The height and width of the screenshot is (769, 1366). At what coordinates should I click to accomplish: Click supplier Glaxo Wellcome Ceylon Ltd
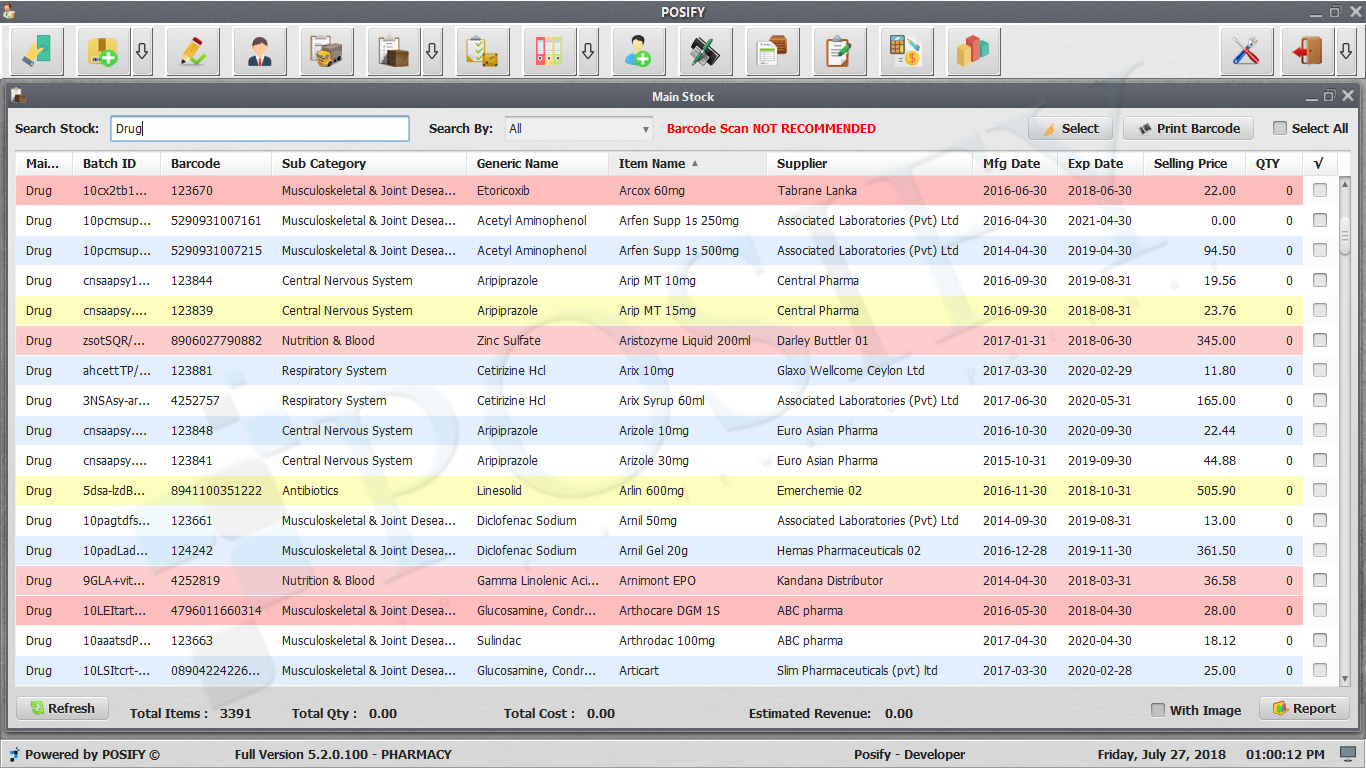click(851, 370)
